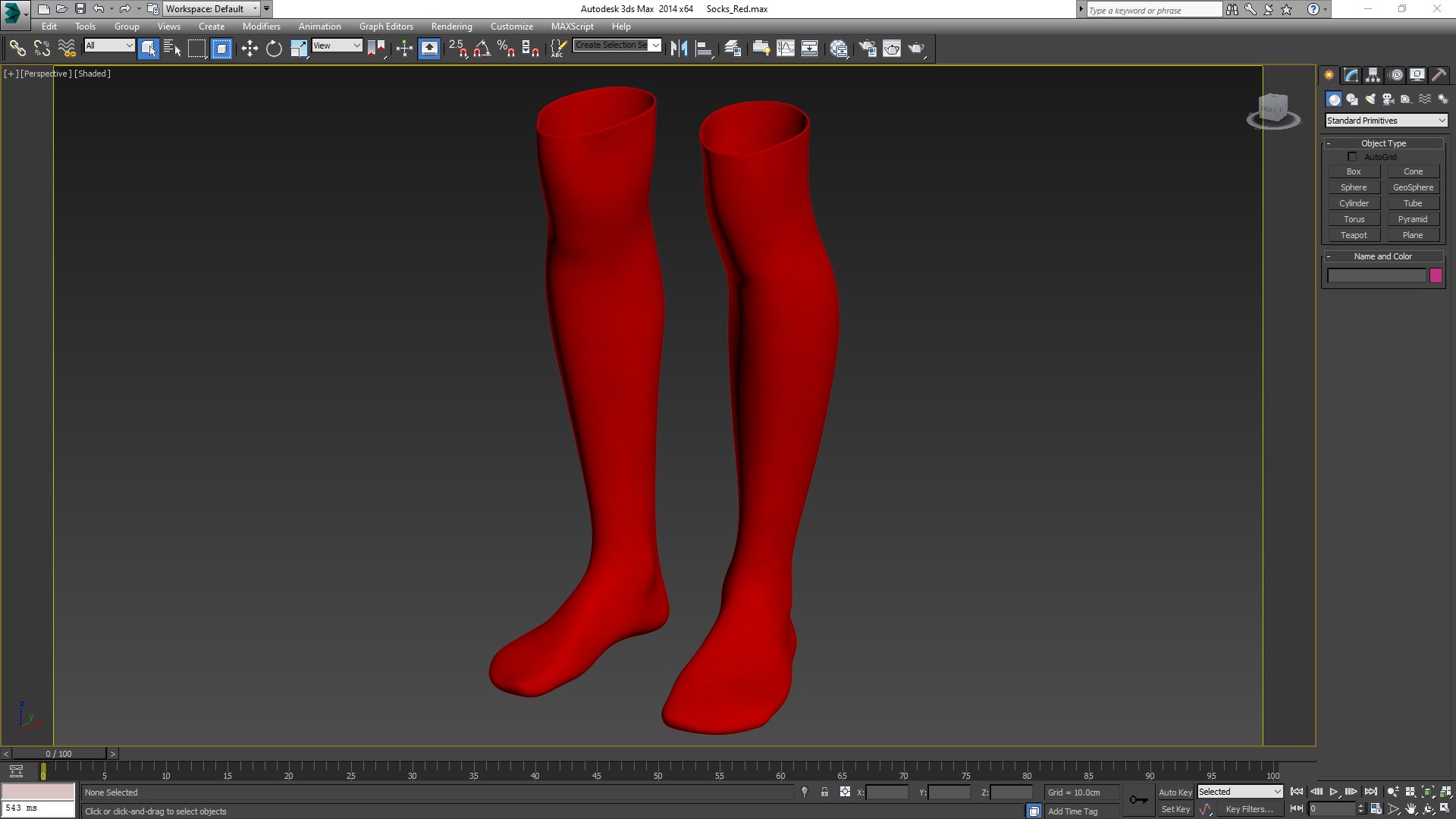This screenshot has width=1456, height=819.
Task: Open Curve Editor icon
Action: point(786,49)
